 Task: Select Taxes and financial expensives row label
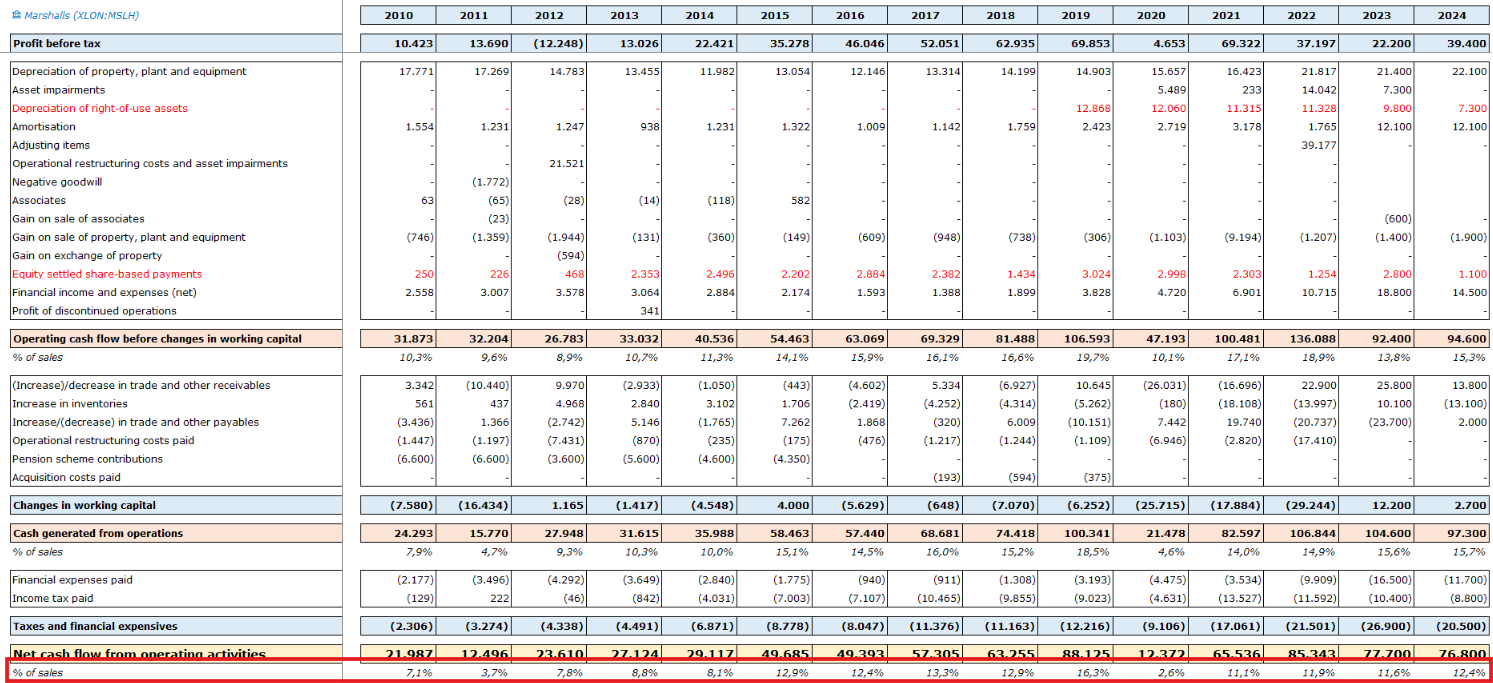[x=95, y=627]
